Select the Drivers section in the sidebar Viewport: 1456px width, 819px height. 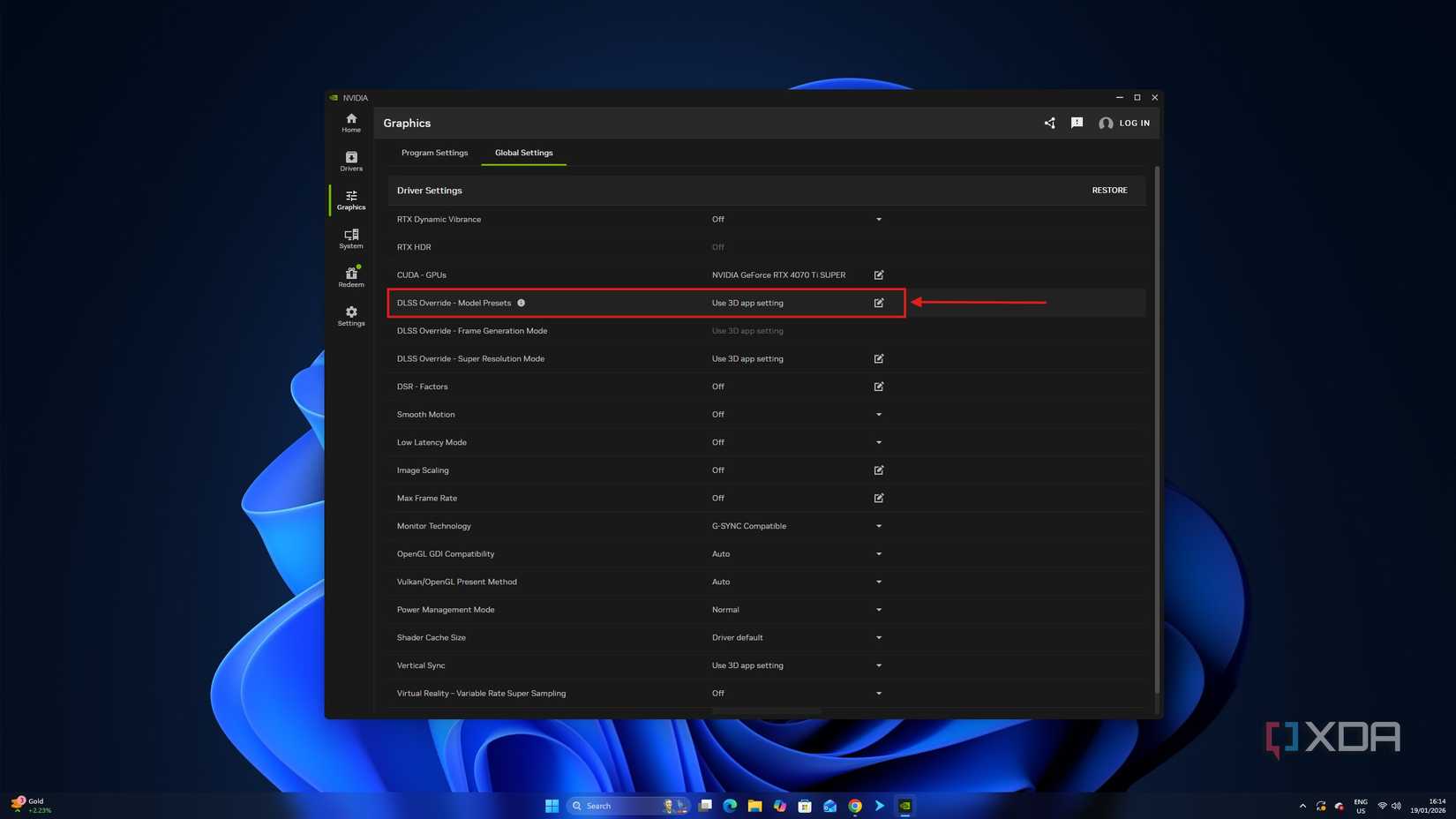[x=350, y=162]
